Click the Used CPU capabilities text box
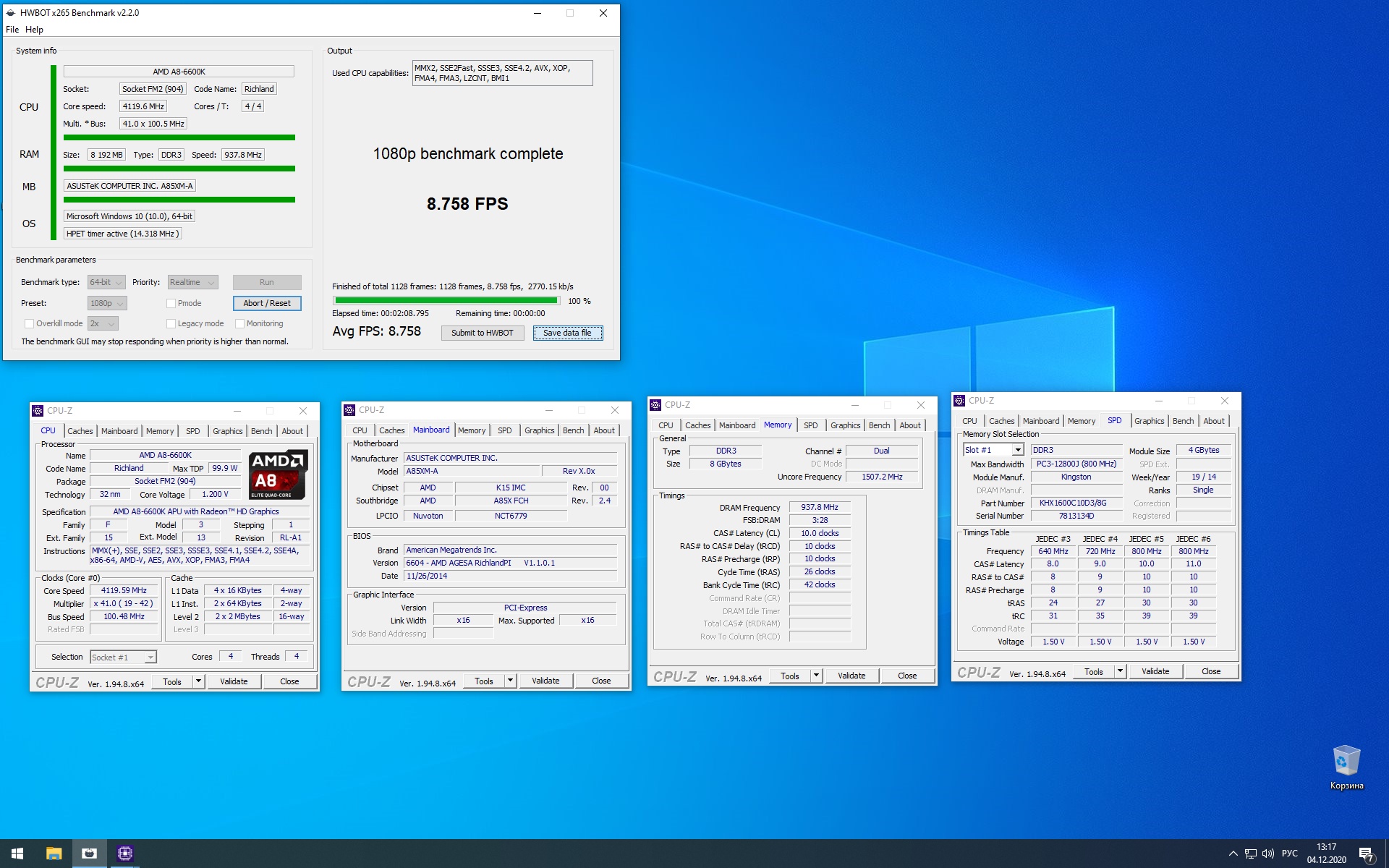 [x=503, y=73]
